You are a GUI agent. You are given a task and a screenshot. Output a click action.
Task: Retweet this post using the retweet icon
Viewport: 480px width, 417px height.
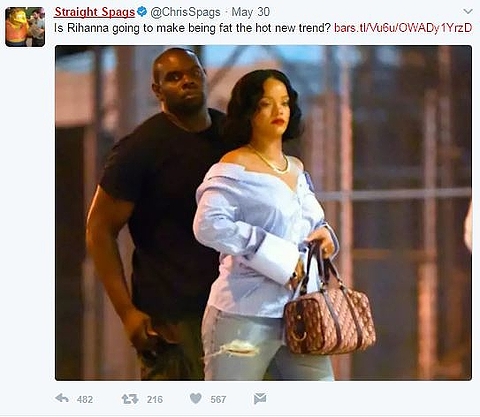(130, 399)
